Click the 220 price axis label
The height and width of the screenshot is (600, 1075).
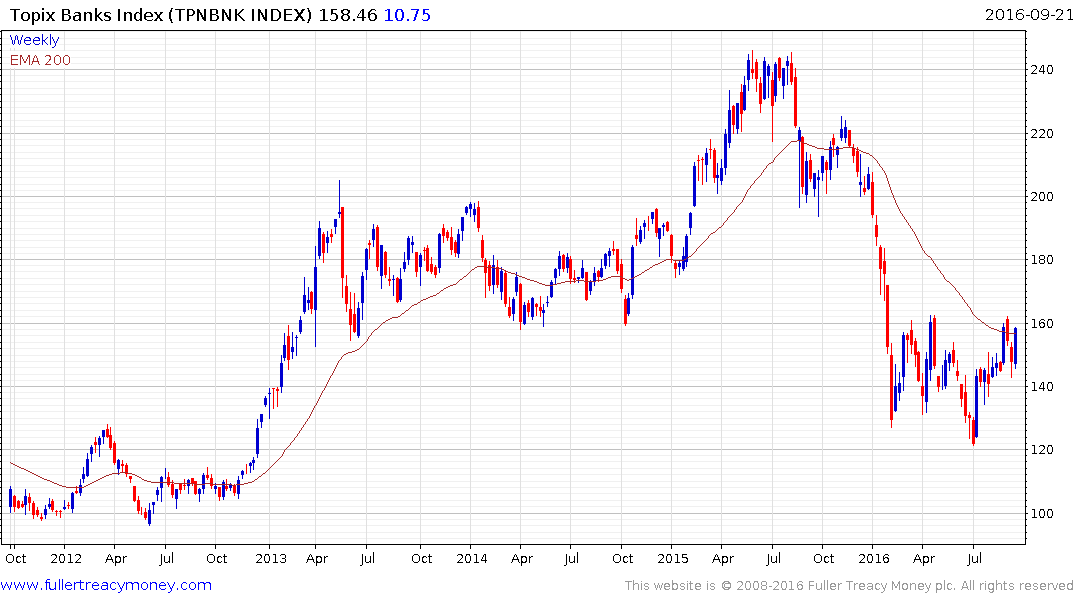[1042, 133]
